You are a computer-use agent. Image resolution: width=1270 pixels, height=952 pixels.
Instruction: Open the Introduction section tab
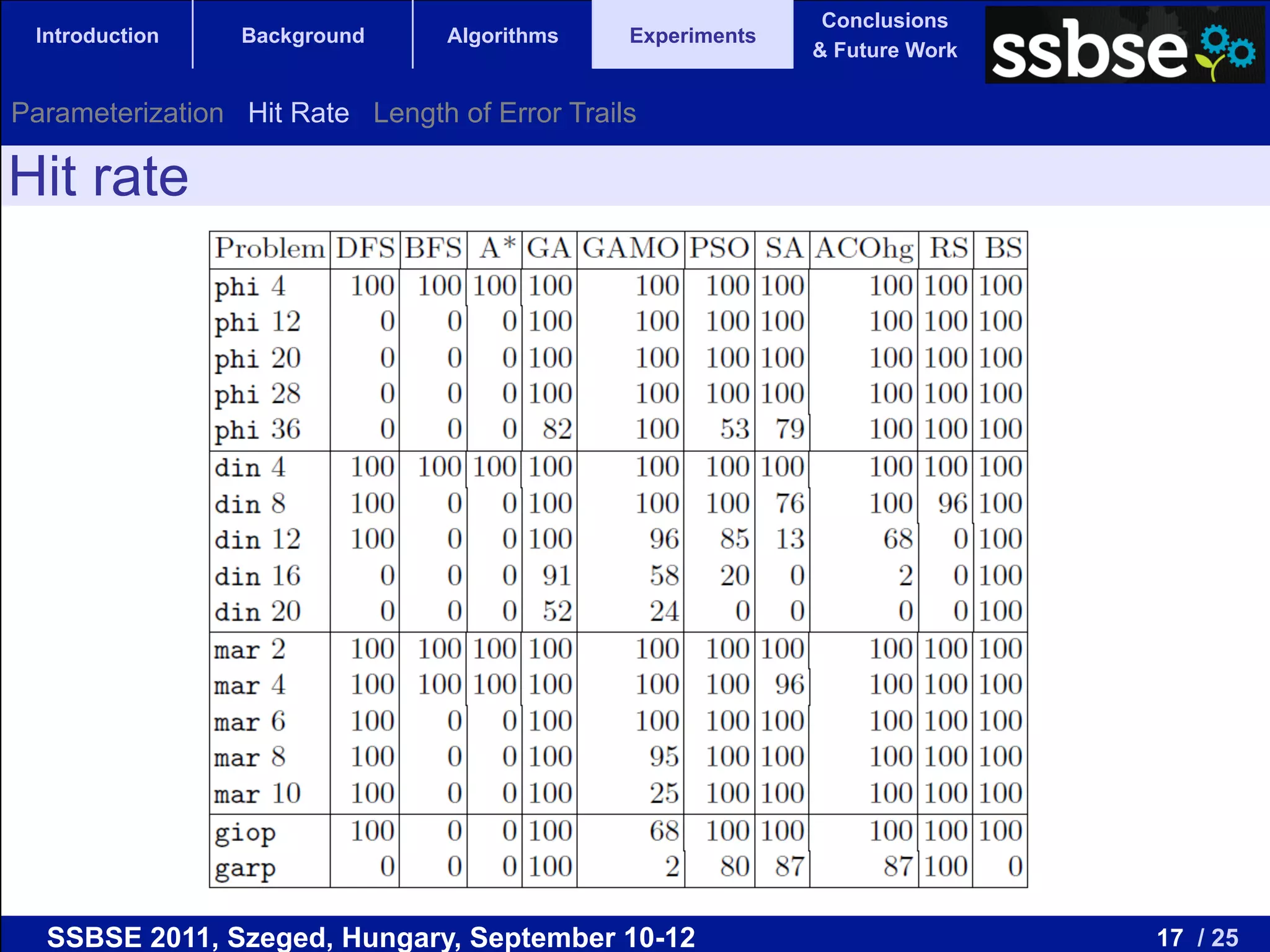point(97,35)
